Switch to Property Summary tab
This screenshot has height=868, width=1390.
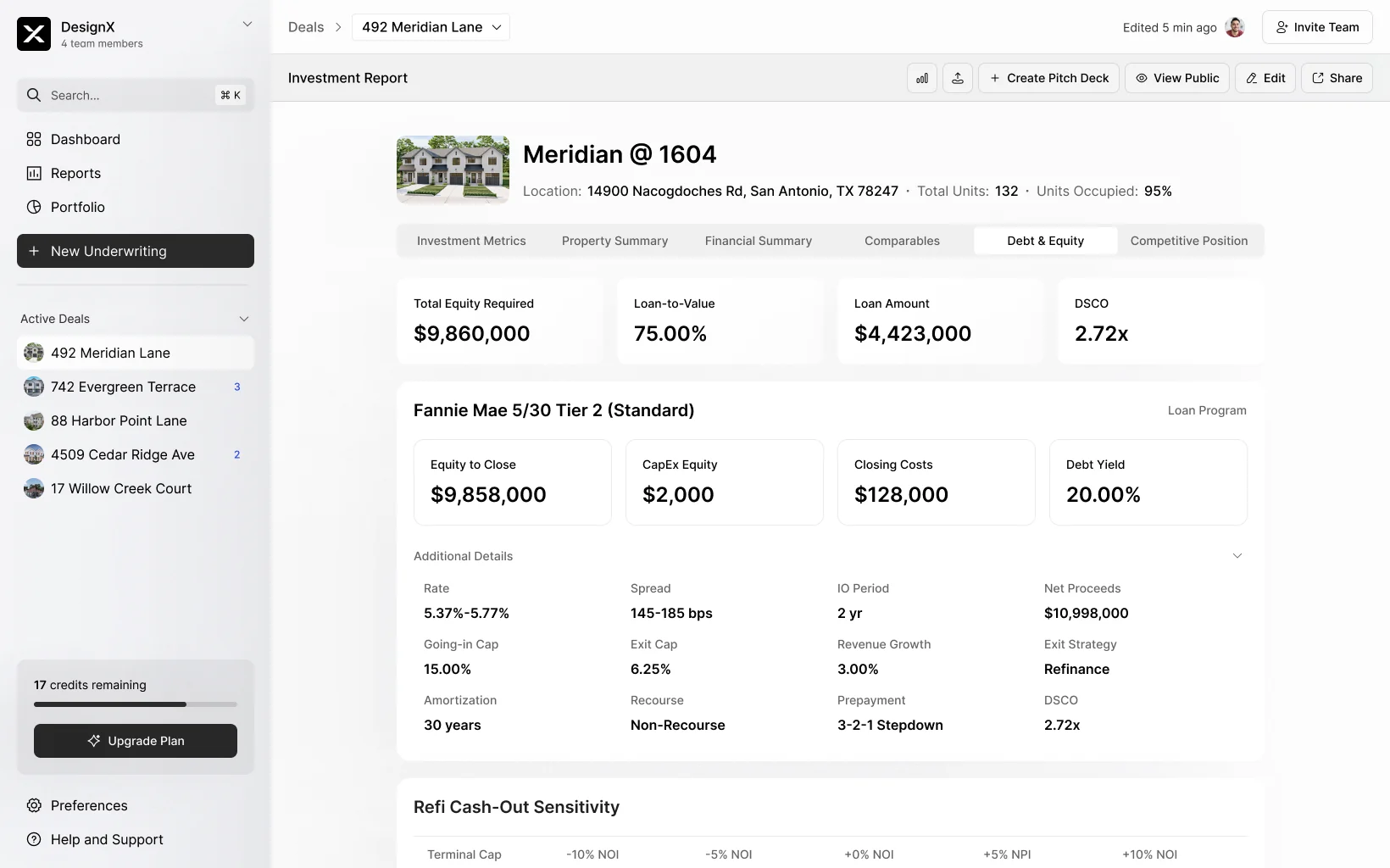(615, 241)
